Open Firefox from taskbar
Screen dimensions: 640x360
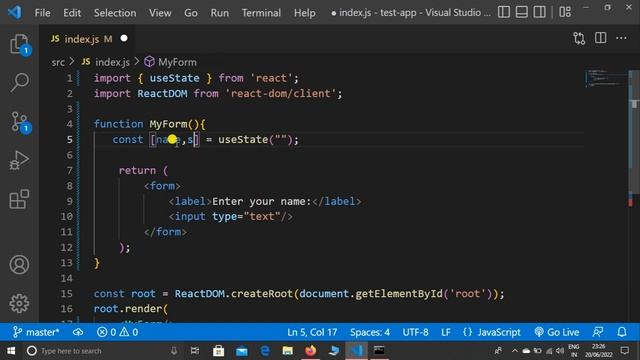coord(311,351)
